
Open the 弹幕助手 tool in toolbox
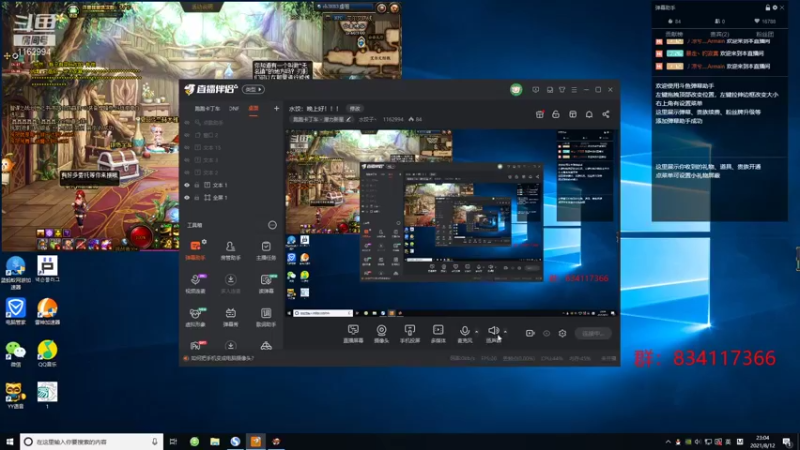click(x=195, y=250)
